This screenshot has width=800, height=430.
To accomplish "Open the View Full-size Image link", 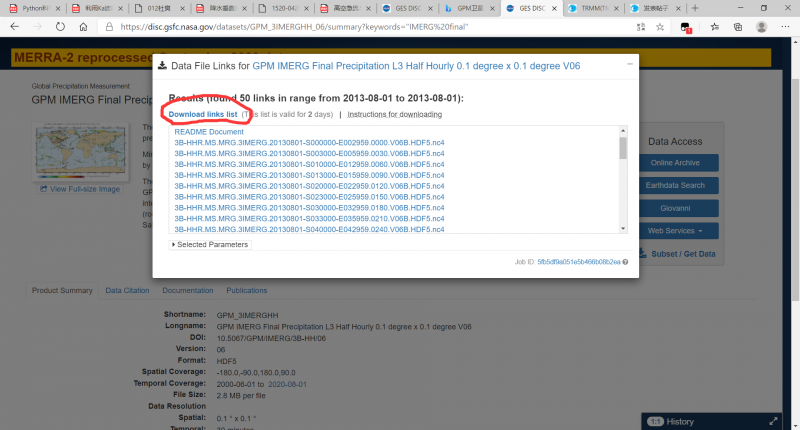I will [80, 189].
